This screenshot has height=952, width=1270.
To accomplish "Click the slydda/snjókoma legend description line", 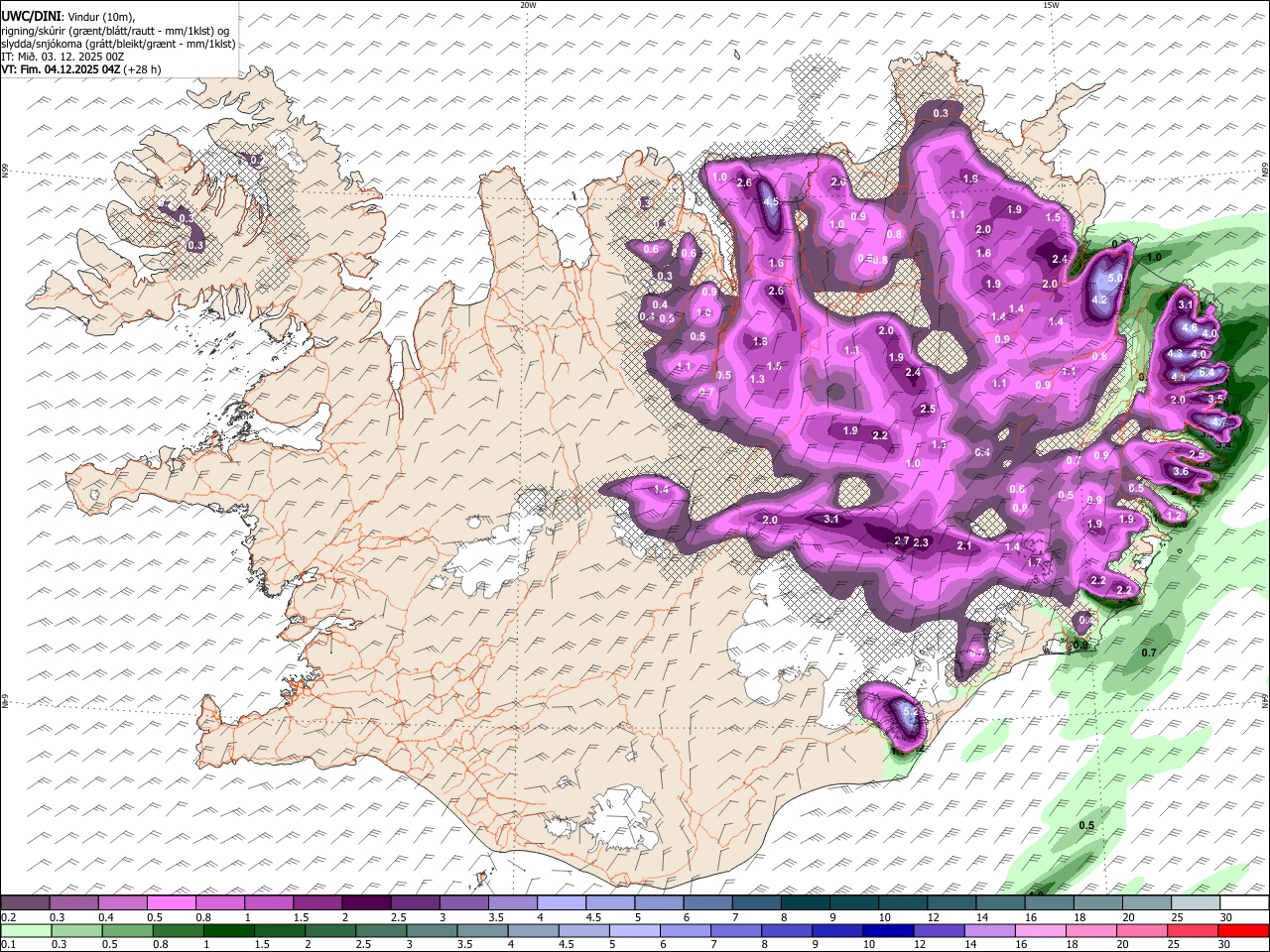I will [118, 44].
